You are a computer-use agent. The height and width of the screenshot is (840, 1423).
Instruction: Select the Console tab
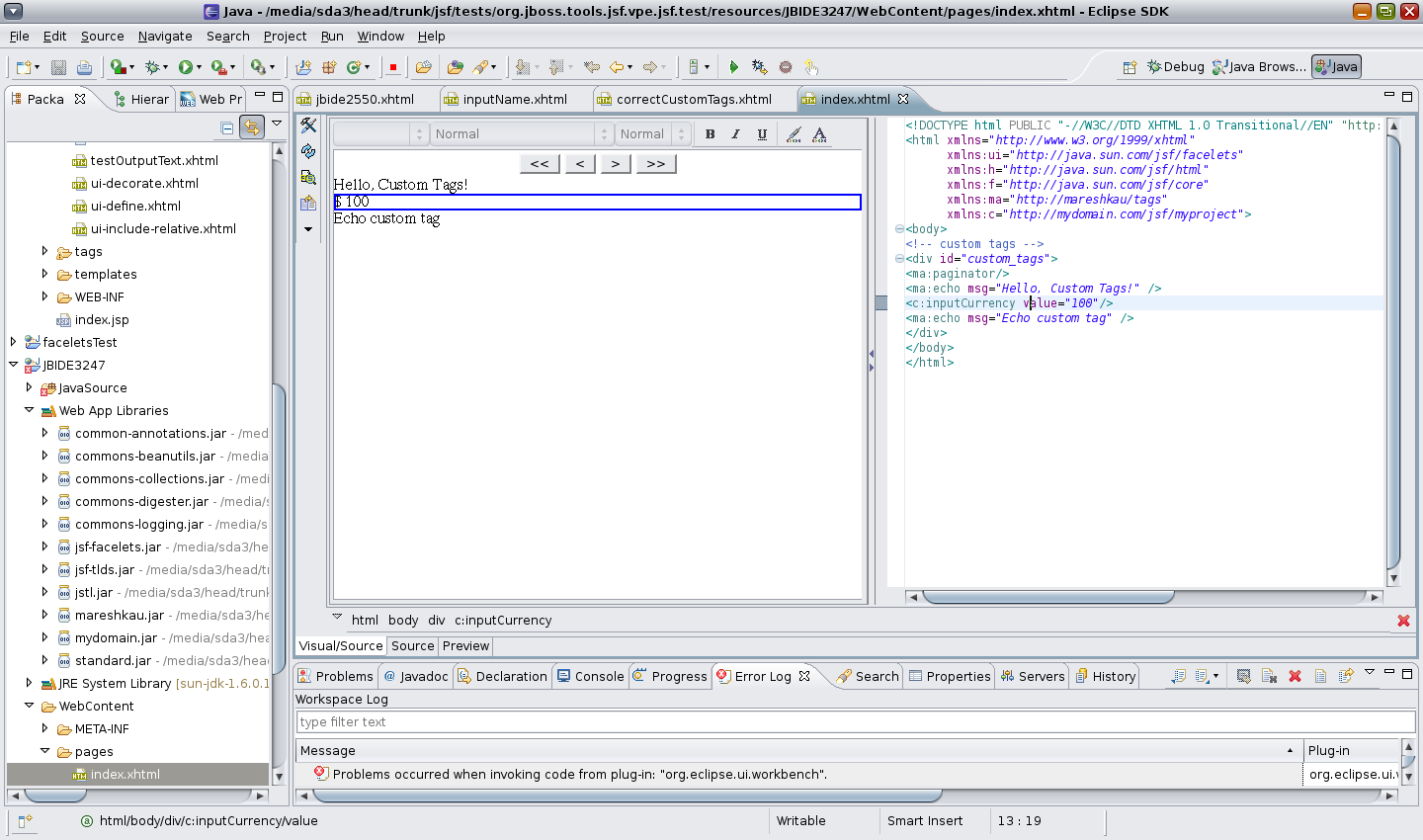tap(591, 676)
